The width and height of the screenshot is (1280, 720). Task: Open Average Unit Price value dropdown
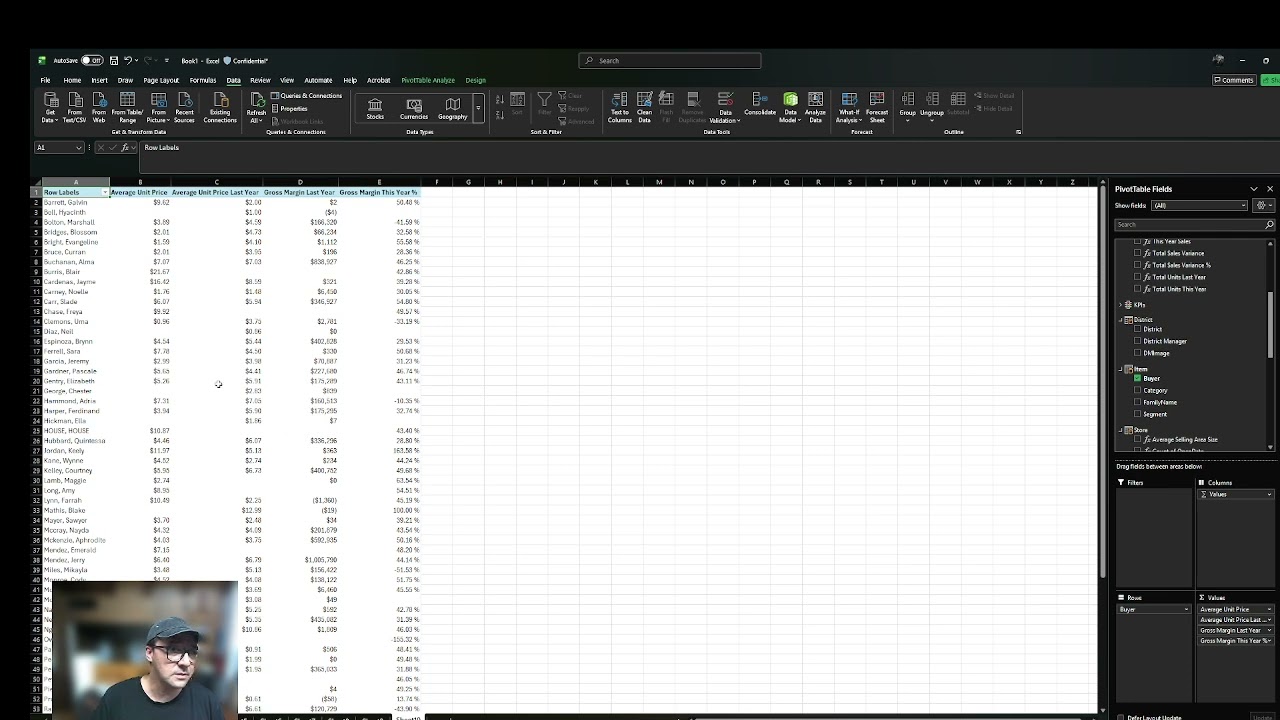[1269, 609]
